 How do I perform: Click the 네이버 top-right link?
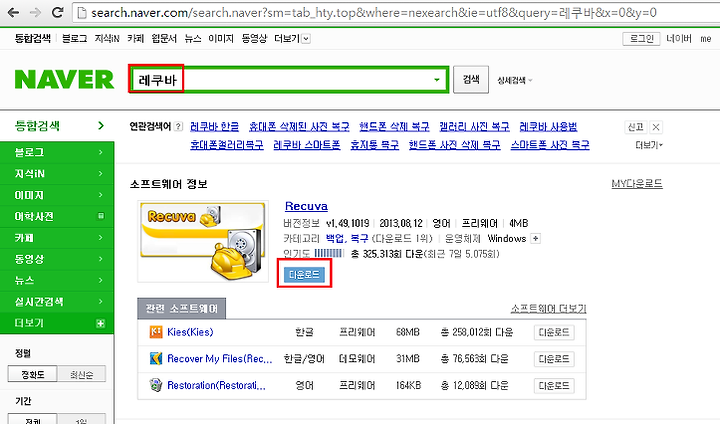(679, 39)
